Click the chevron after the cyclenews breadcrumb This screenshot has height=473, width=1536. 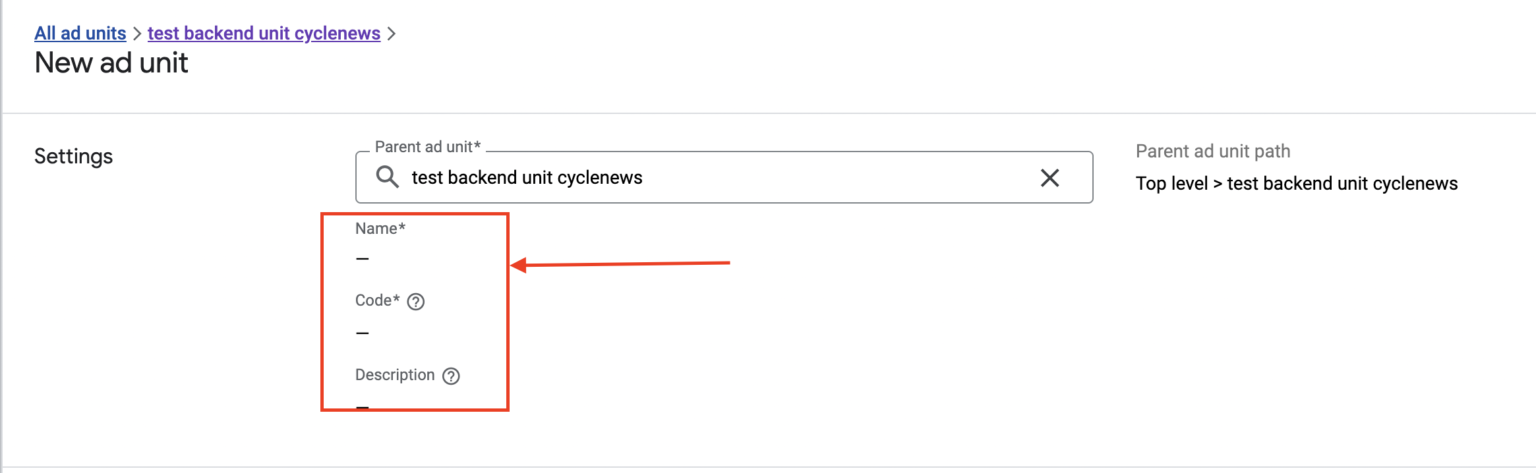[x=391, y=34]
